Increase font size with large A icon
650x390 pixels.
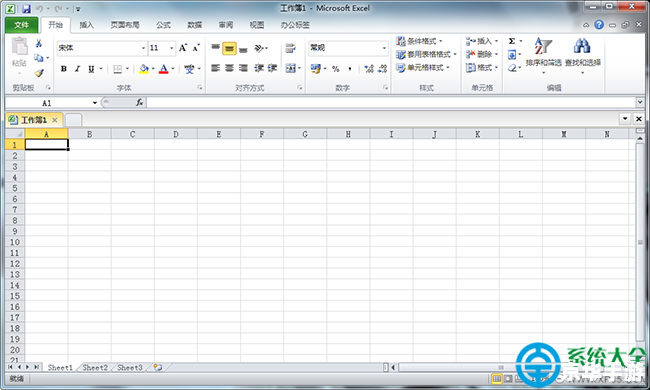coord(183,48)
